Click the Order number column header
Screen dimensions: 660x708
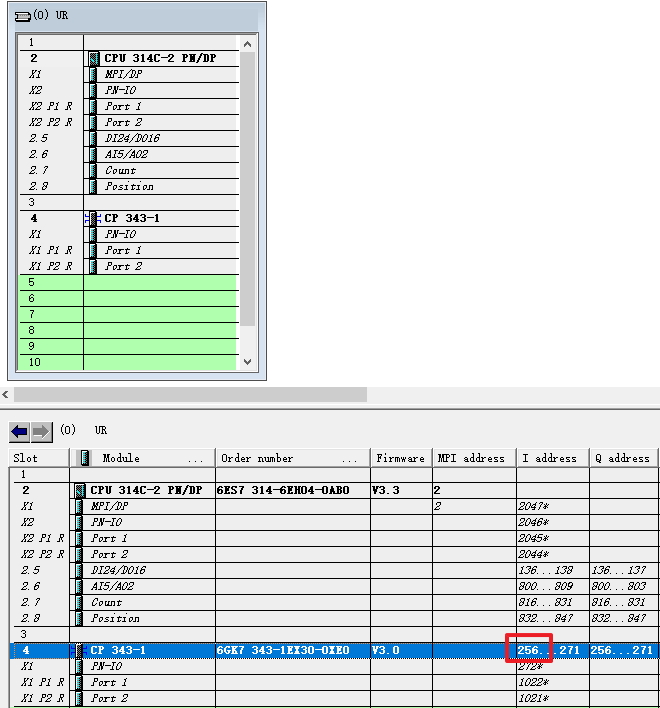293,458
